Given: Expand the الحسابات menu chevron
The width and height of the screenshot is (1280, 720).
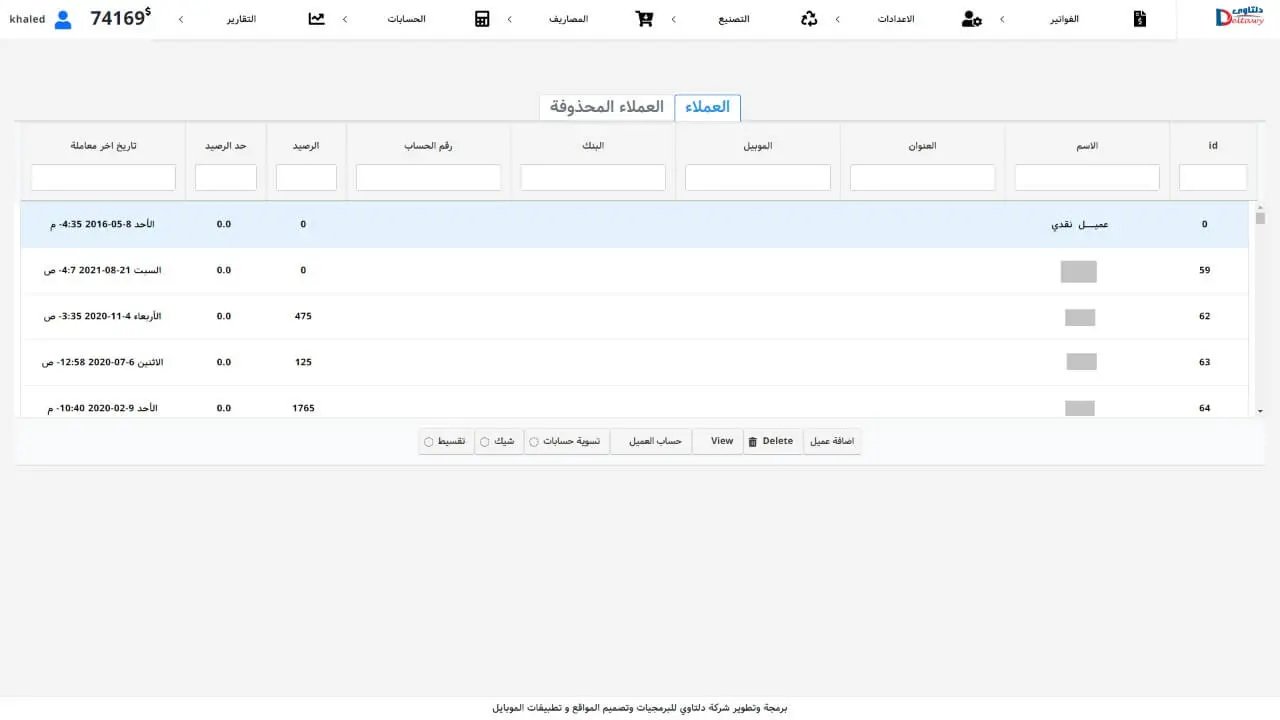Looking at the screenshot, I should [345, 19].
